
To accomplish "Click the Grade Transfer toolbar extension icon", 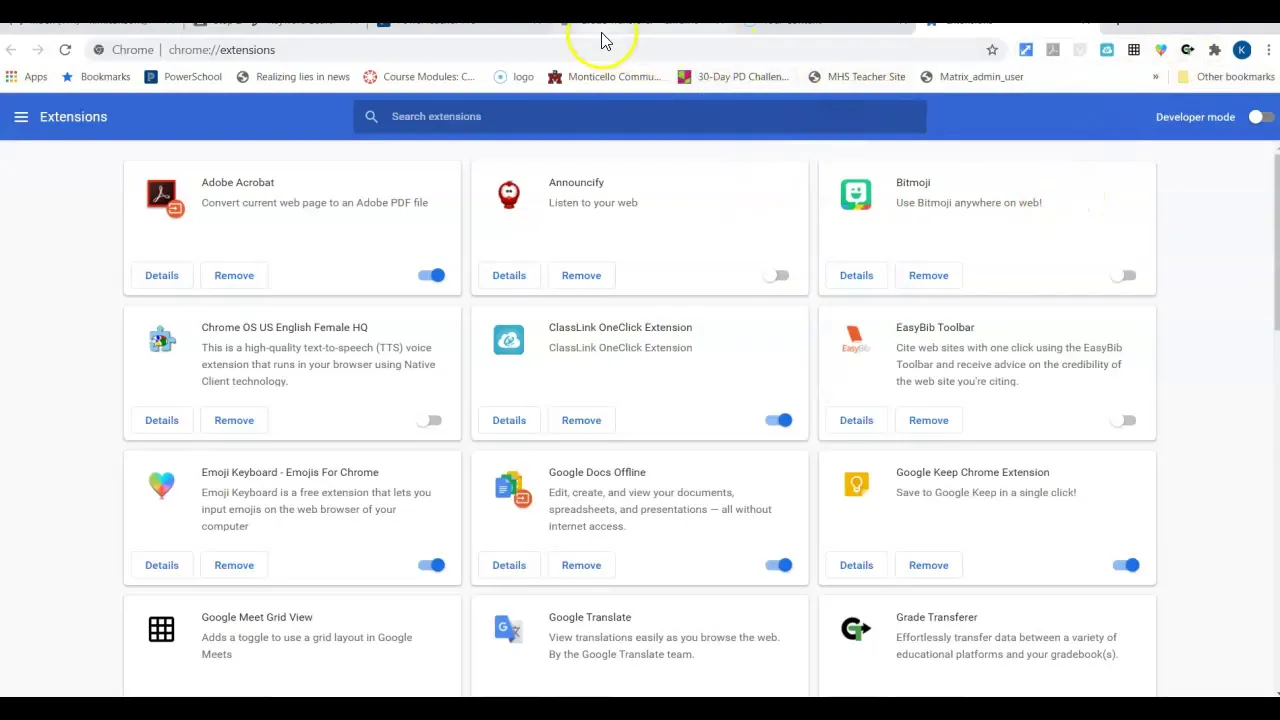I will (1188, 50).
